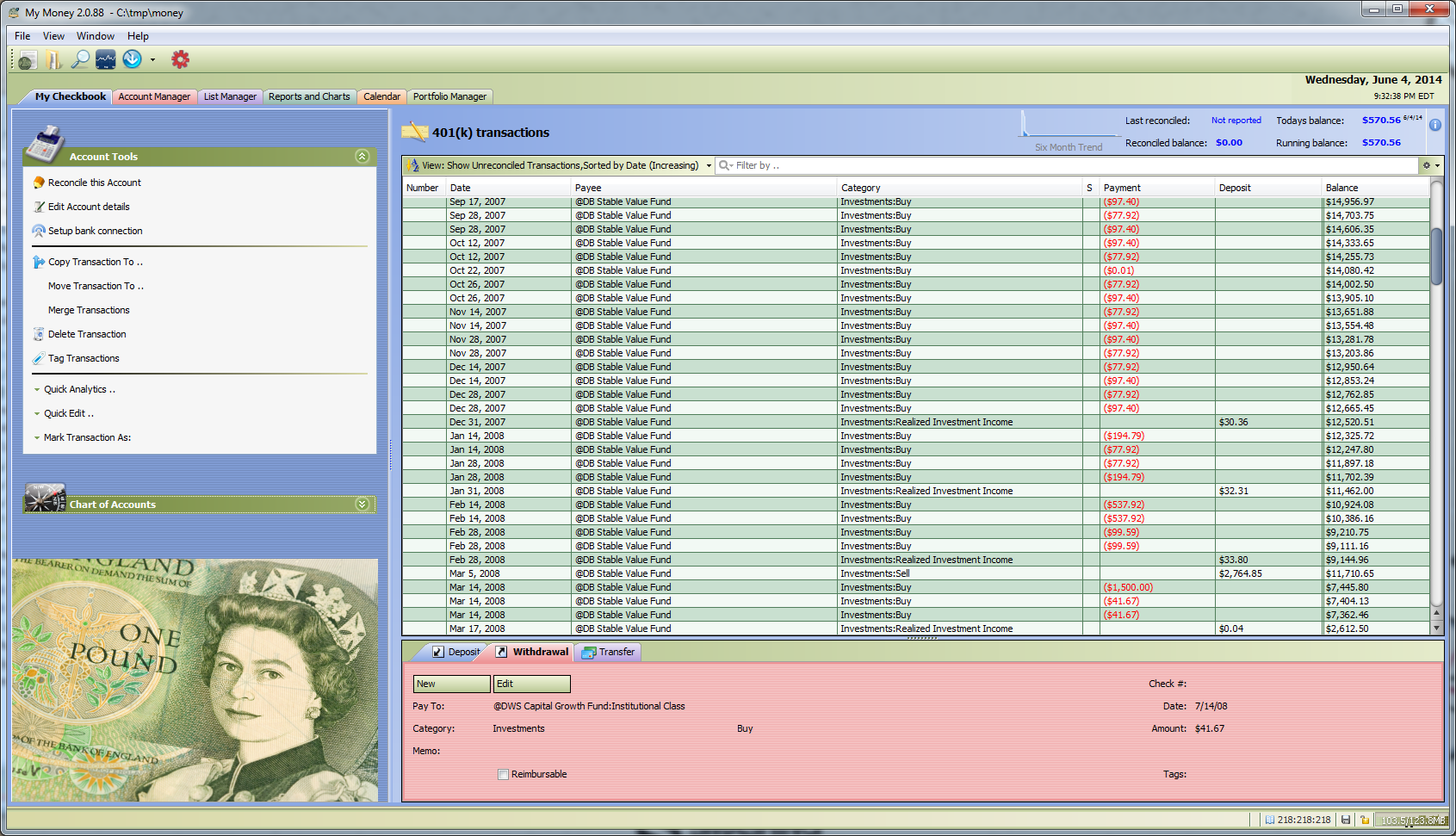
Task: Click Merge Transactions link
Action: [x=89, y=310]
